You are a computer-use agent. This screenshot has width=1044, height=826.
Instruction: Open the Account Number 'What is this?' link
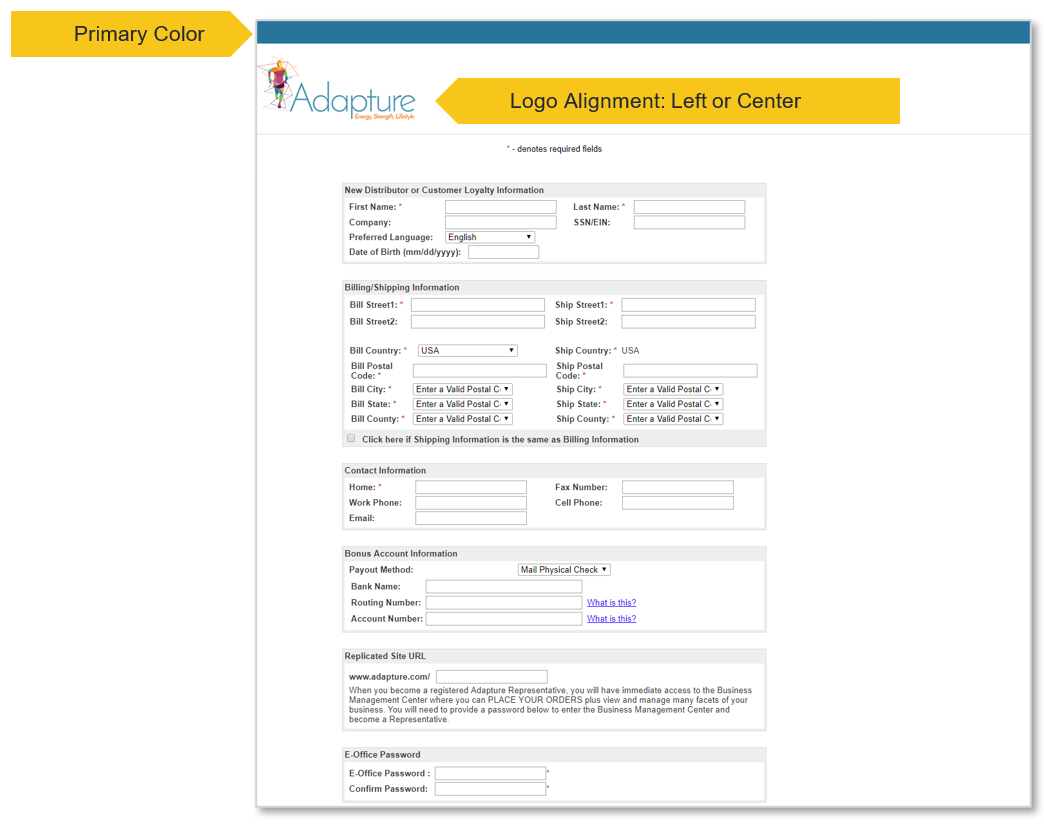tap(611, 619)
